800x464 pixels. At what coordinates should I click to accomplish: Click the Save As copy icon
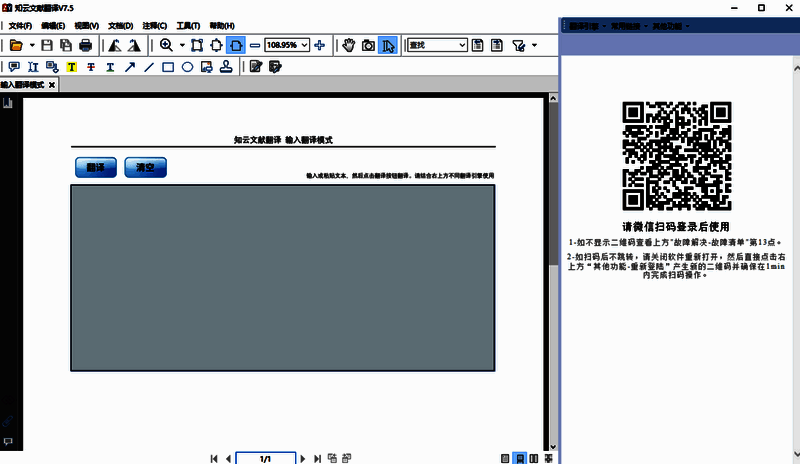(x=66, y=45)
